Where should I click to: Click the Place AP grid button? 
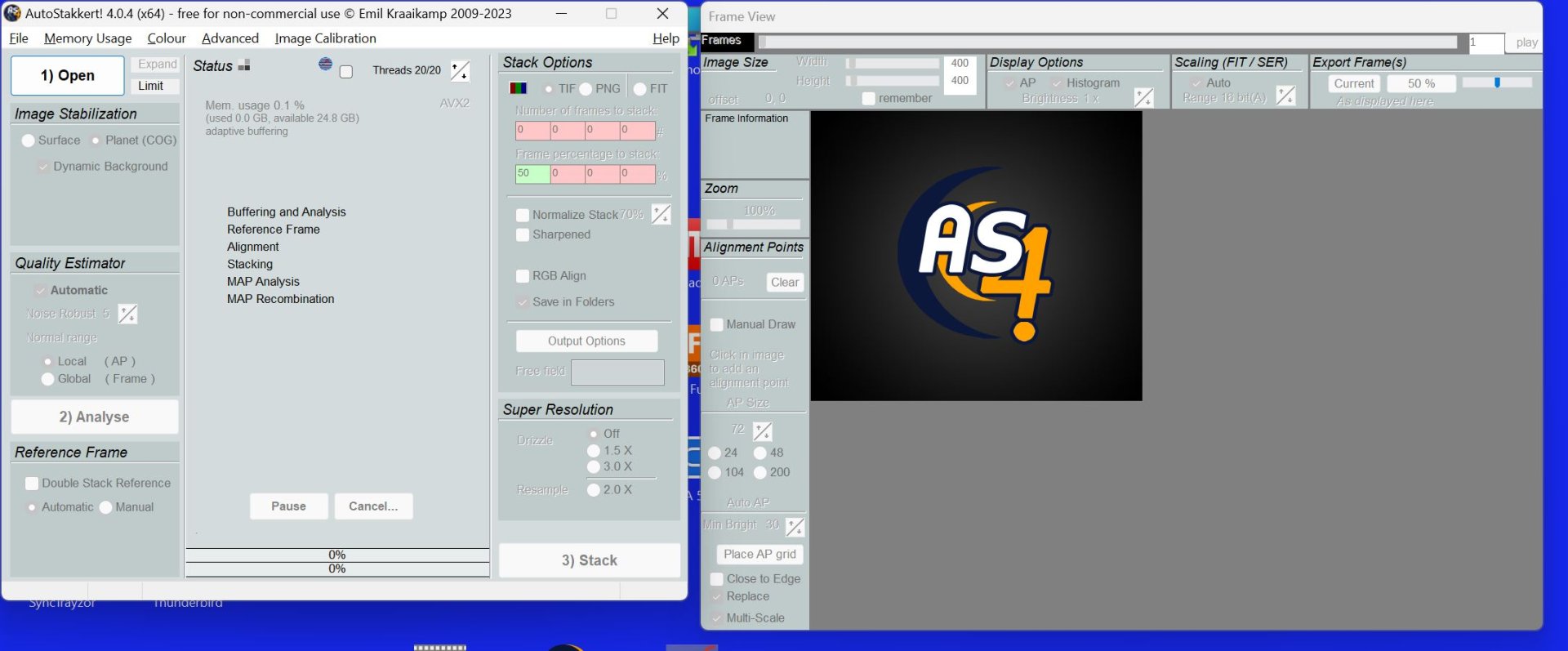pos(759,555)
